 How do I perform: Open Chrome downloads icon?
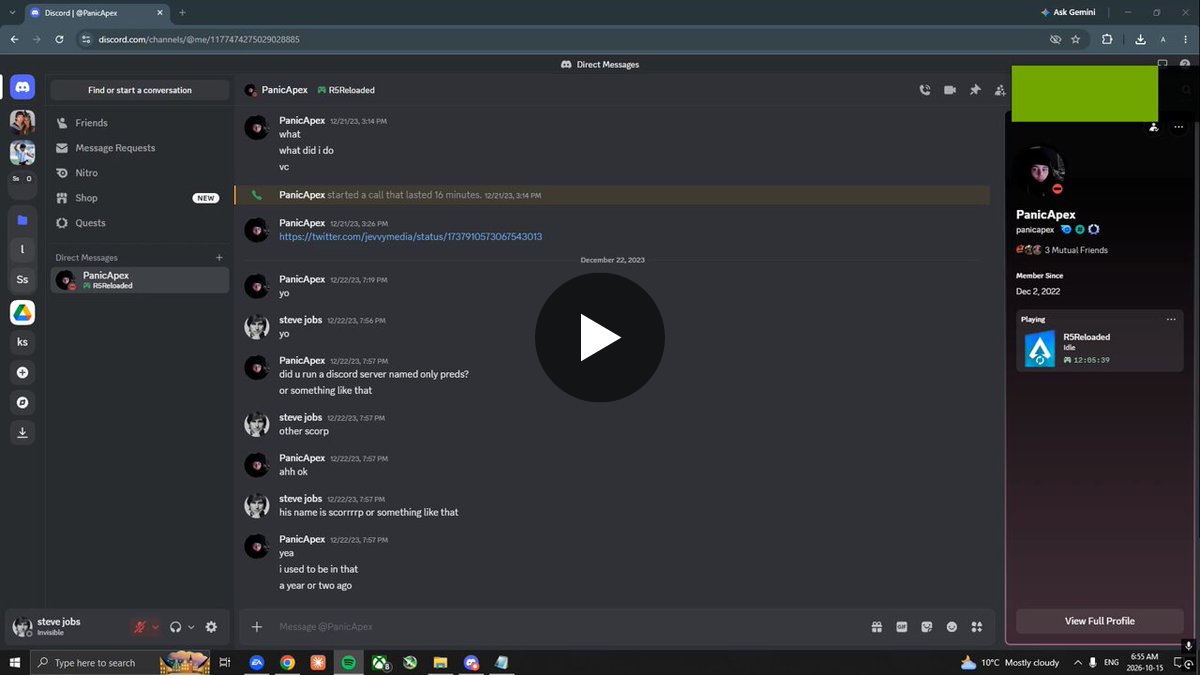pyautogui.click(x=1141, y=39)
